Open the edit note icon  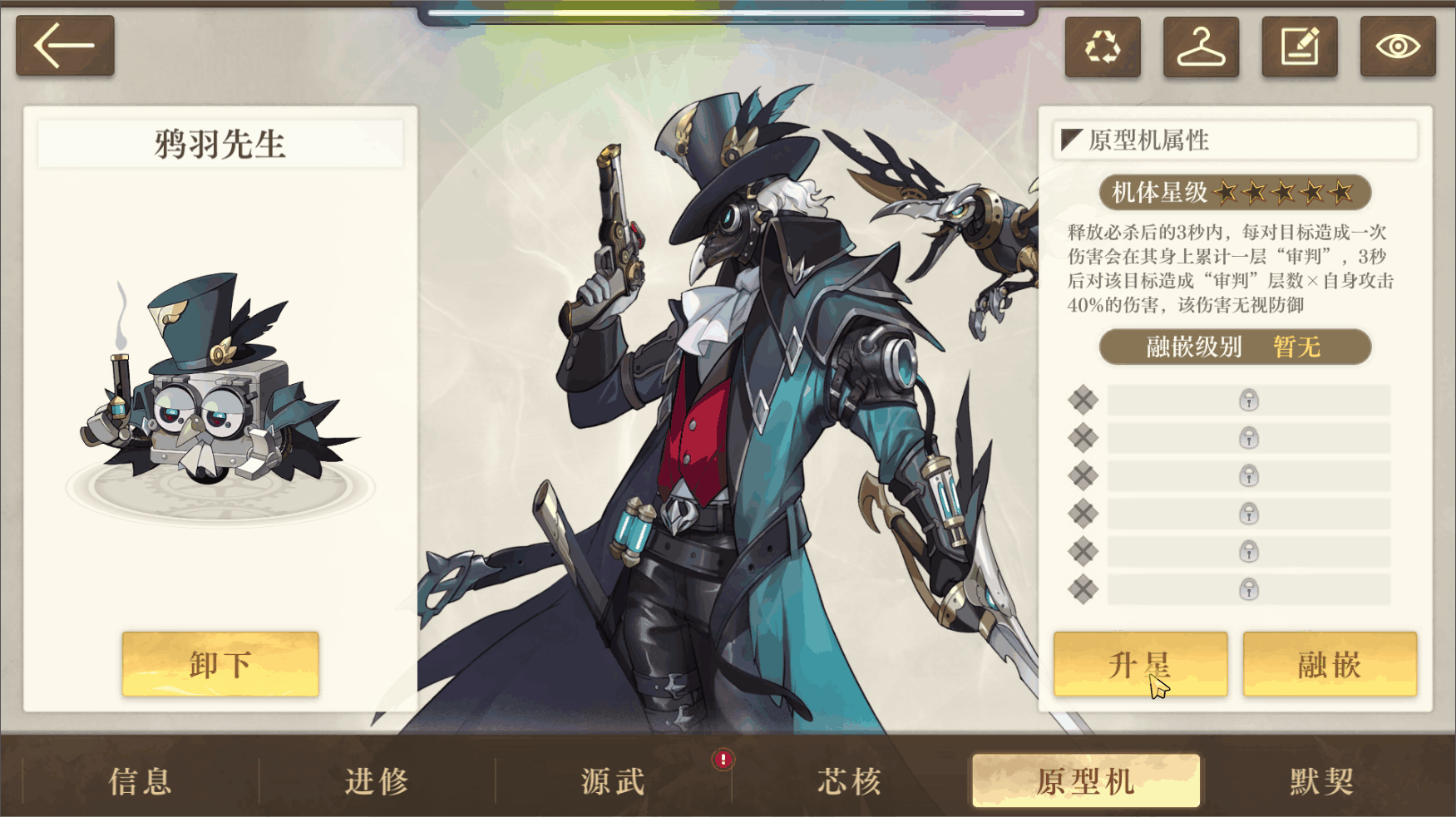coord(1300,47)
